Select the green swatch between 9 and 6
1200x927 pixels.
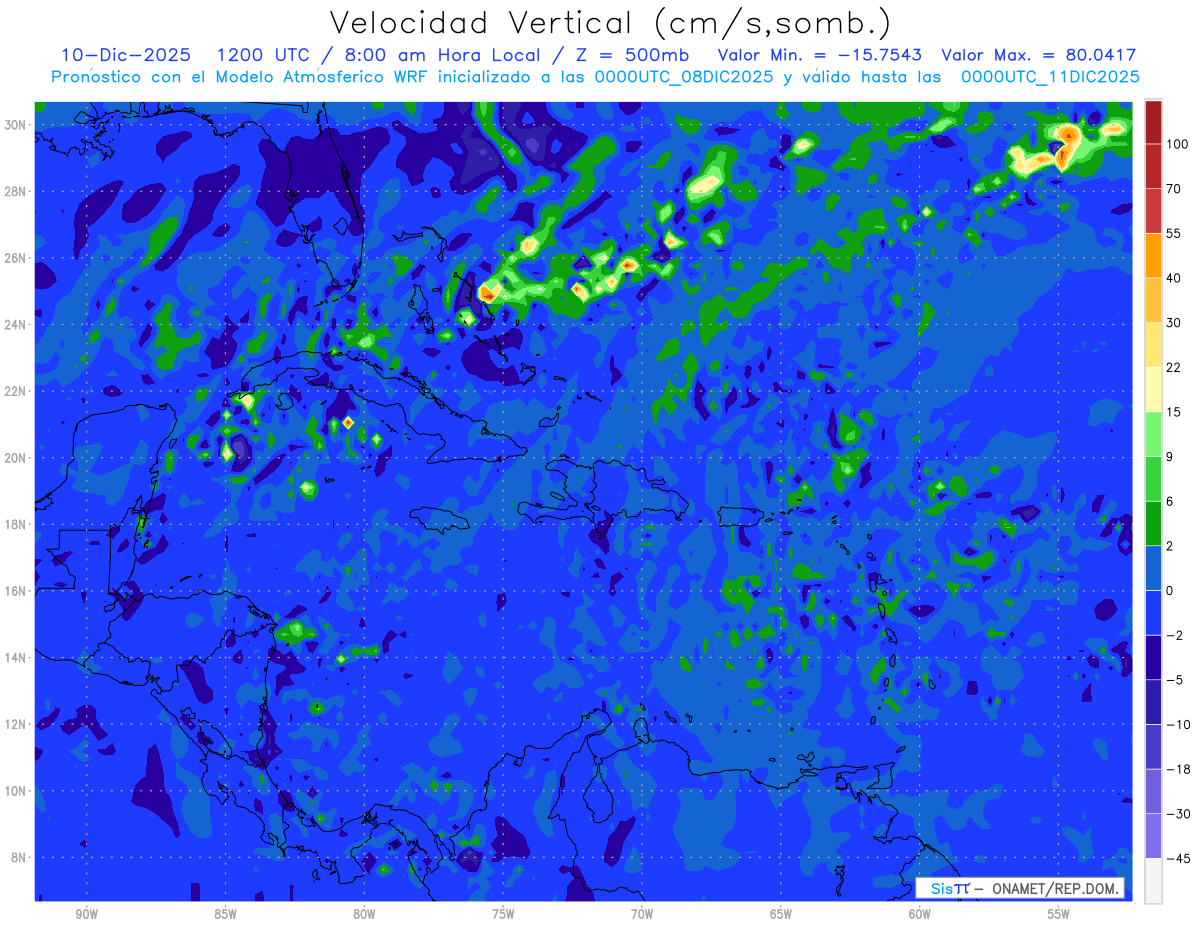pos(1153,479)
